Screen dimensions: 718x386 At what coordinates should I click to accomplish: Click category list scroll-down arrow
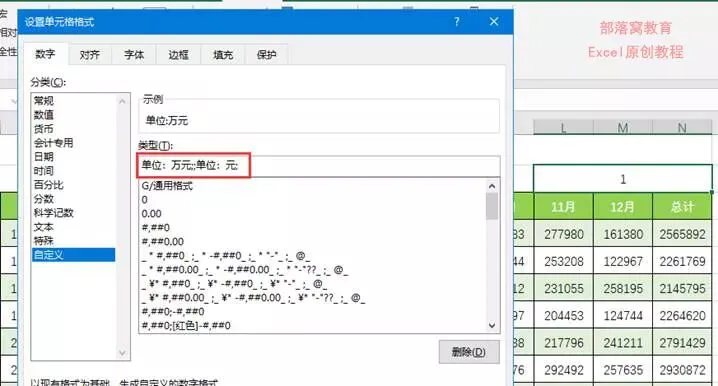click(x=122, y=353)
